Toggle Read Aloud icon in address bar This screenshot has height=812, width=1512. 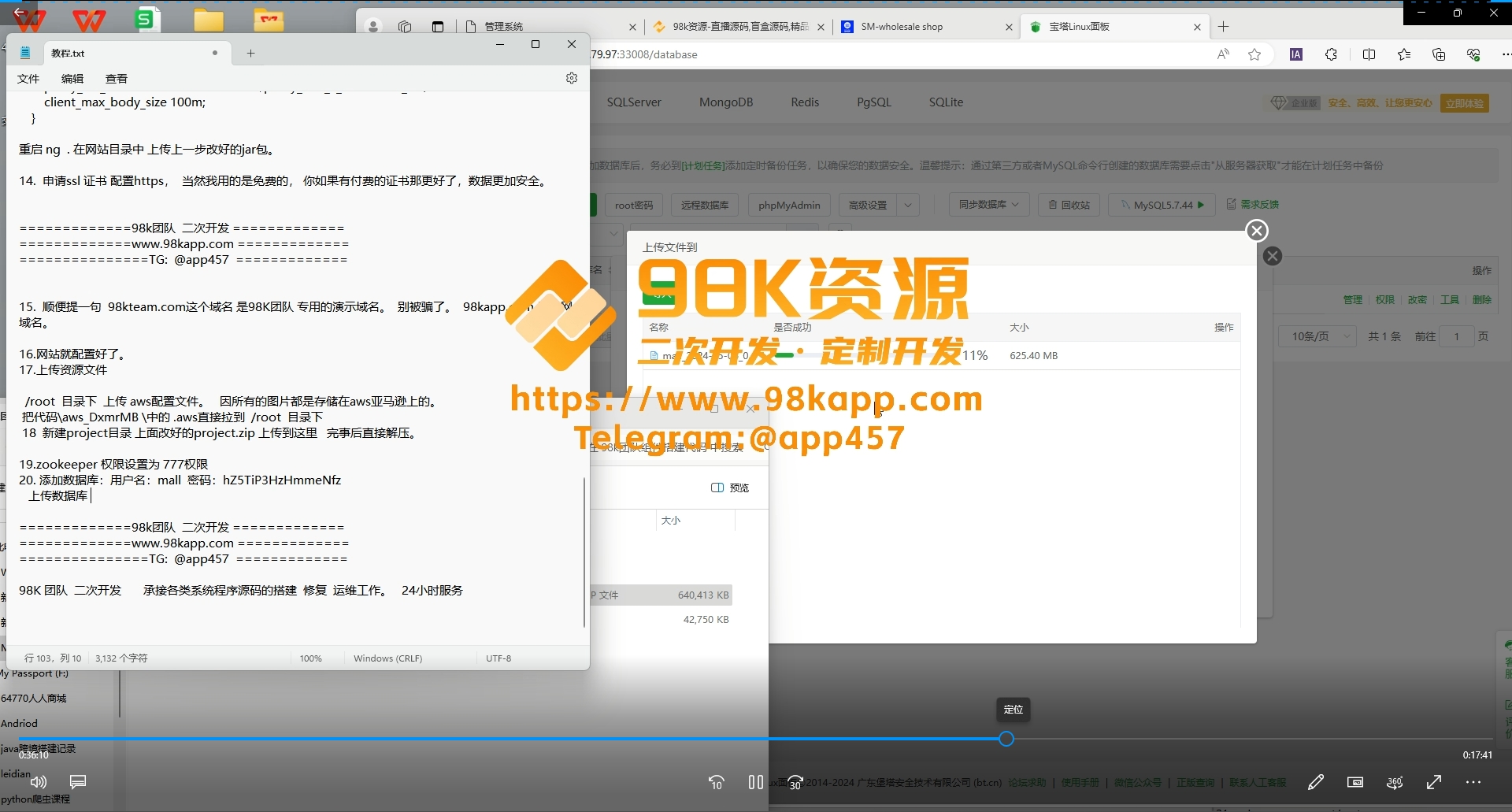(1223, 54)
